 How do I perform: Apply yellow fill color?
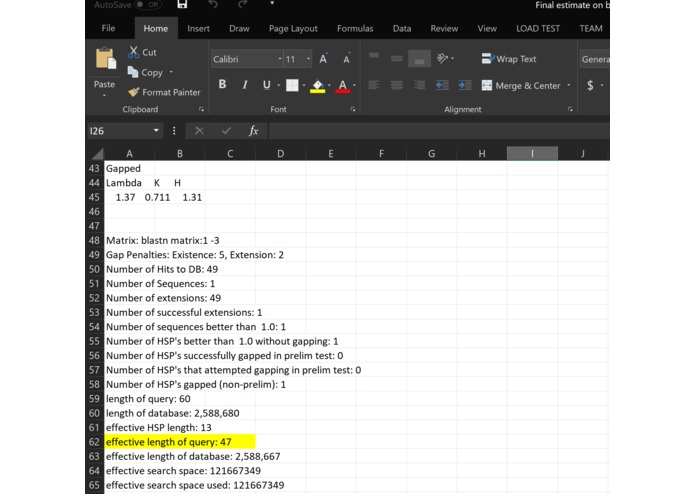tap(317, 86)
